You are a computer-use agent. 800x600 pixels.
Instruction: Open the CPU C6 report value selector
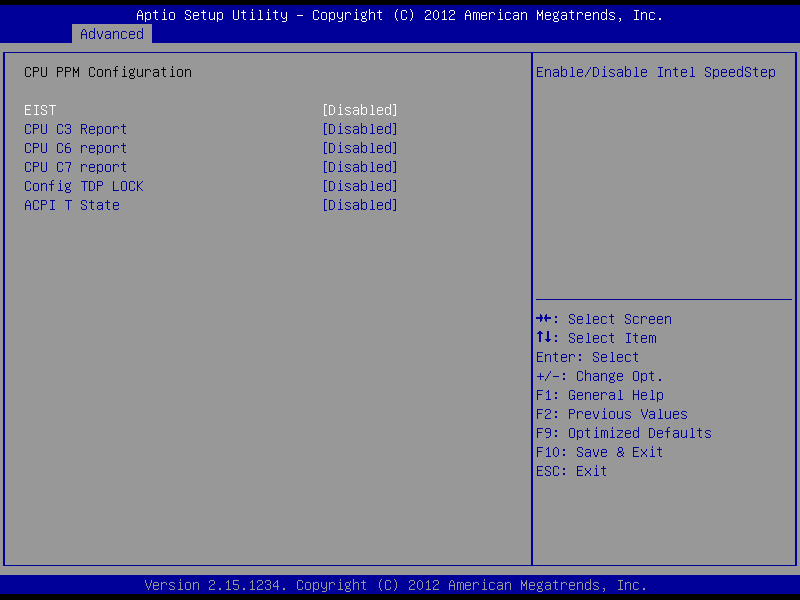click(x=360, y=148)
